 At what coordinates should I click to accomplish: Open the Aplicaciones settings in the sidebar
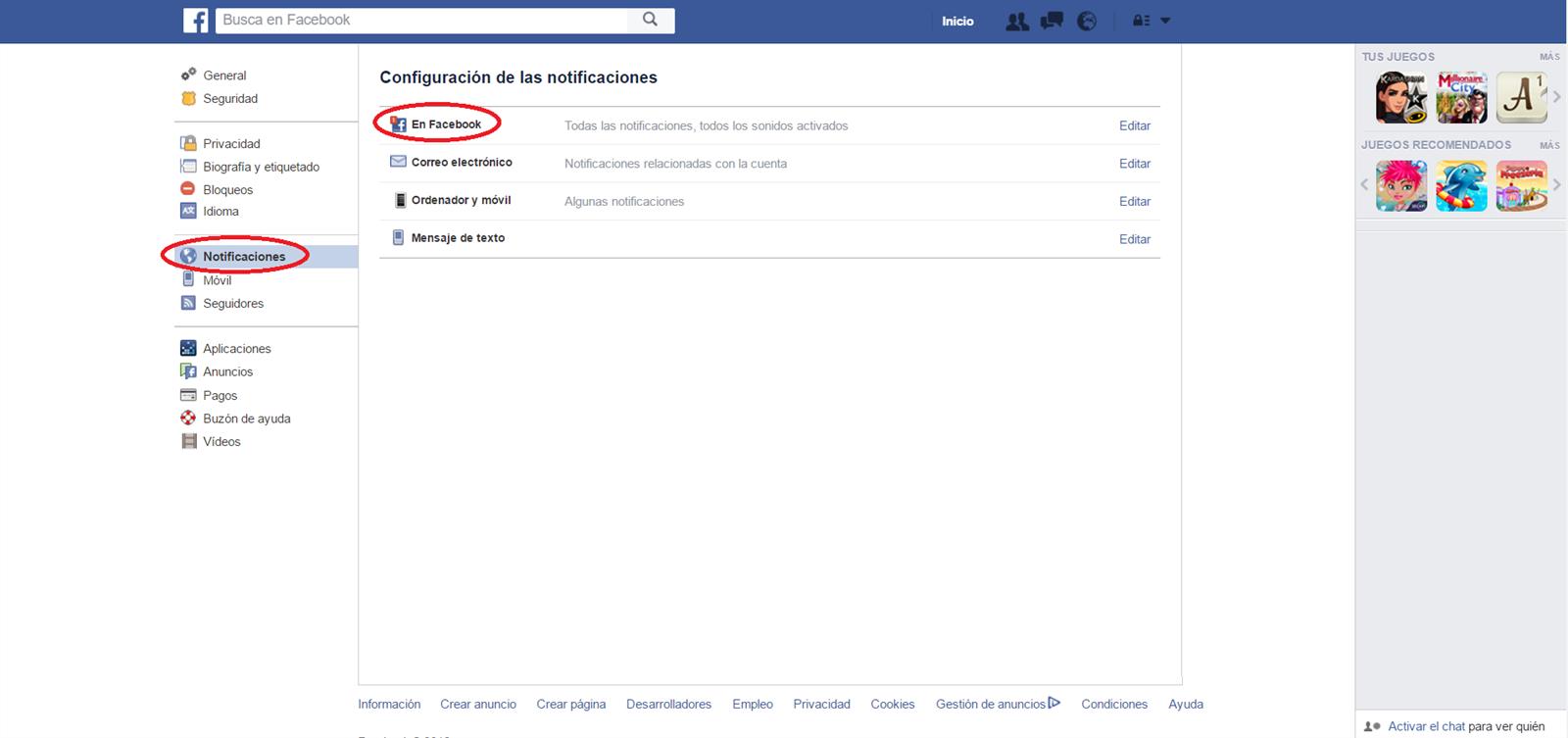point(236,349)
